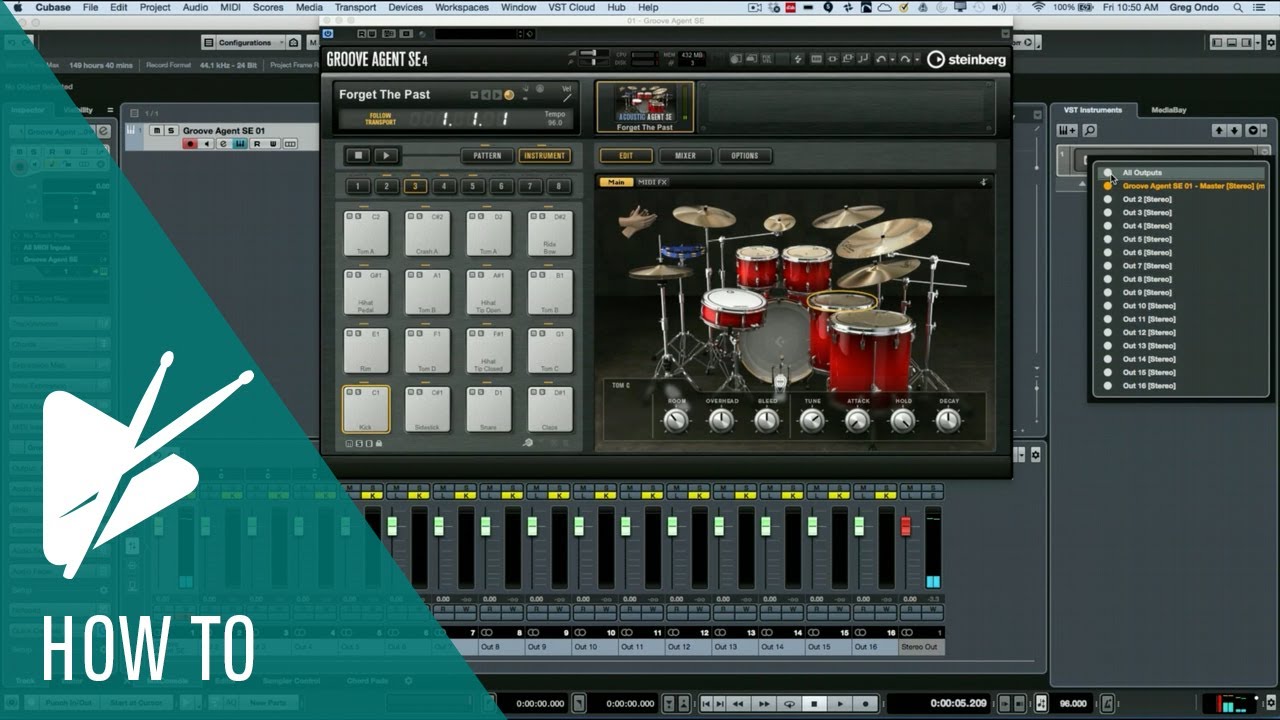The image size is (1280, 720).
Task: Click Record in the Cubase transport bar
Action: pyautogui.click(x=866, y=704)
